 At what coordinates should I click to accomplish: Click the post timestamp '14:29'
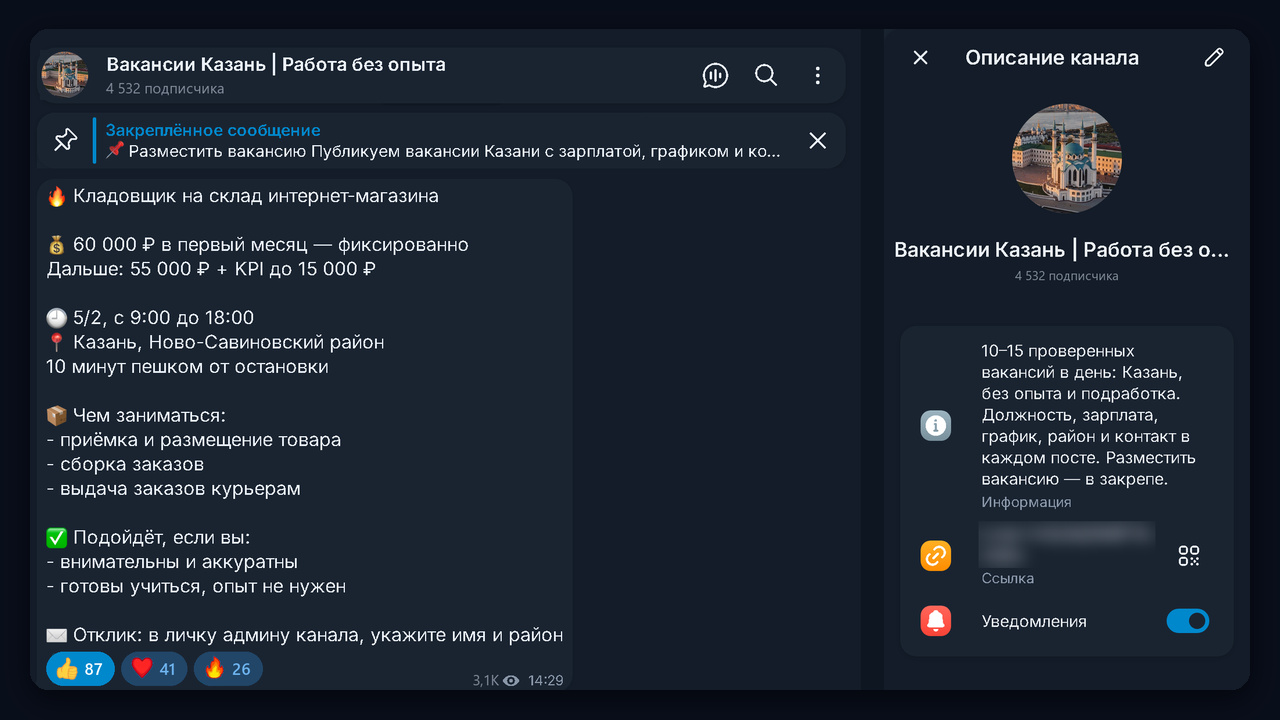546,680
